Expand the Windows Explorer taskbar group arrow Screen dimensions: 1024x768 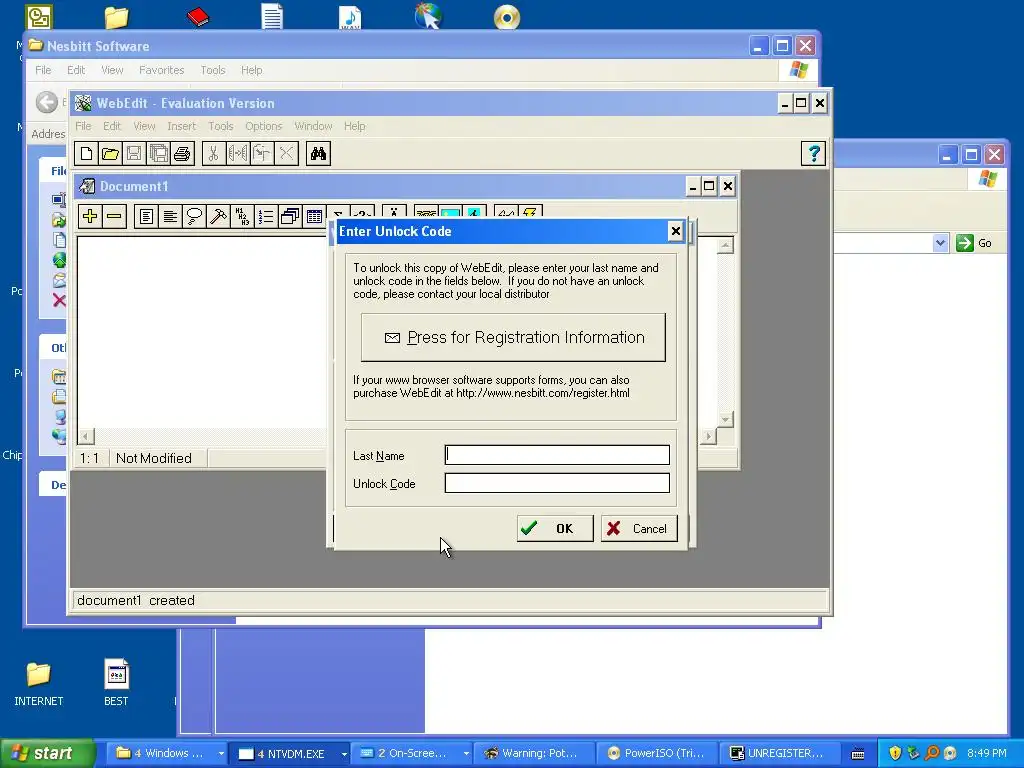(x=221, y=754)
